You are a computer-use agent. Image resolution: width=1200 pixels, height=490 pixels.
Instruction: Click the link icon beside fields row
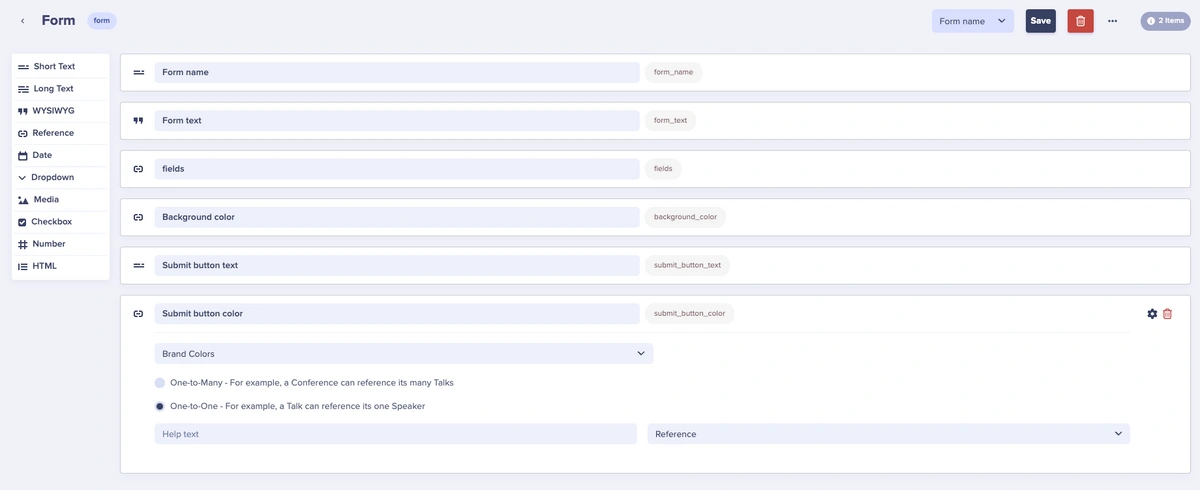[138, 169]
